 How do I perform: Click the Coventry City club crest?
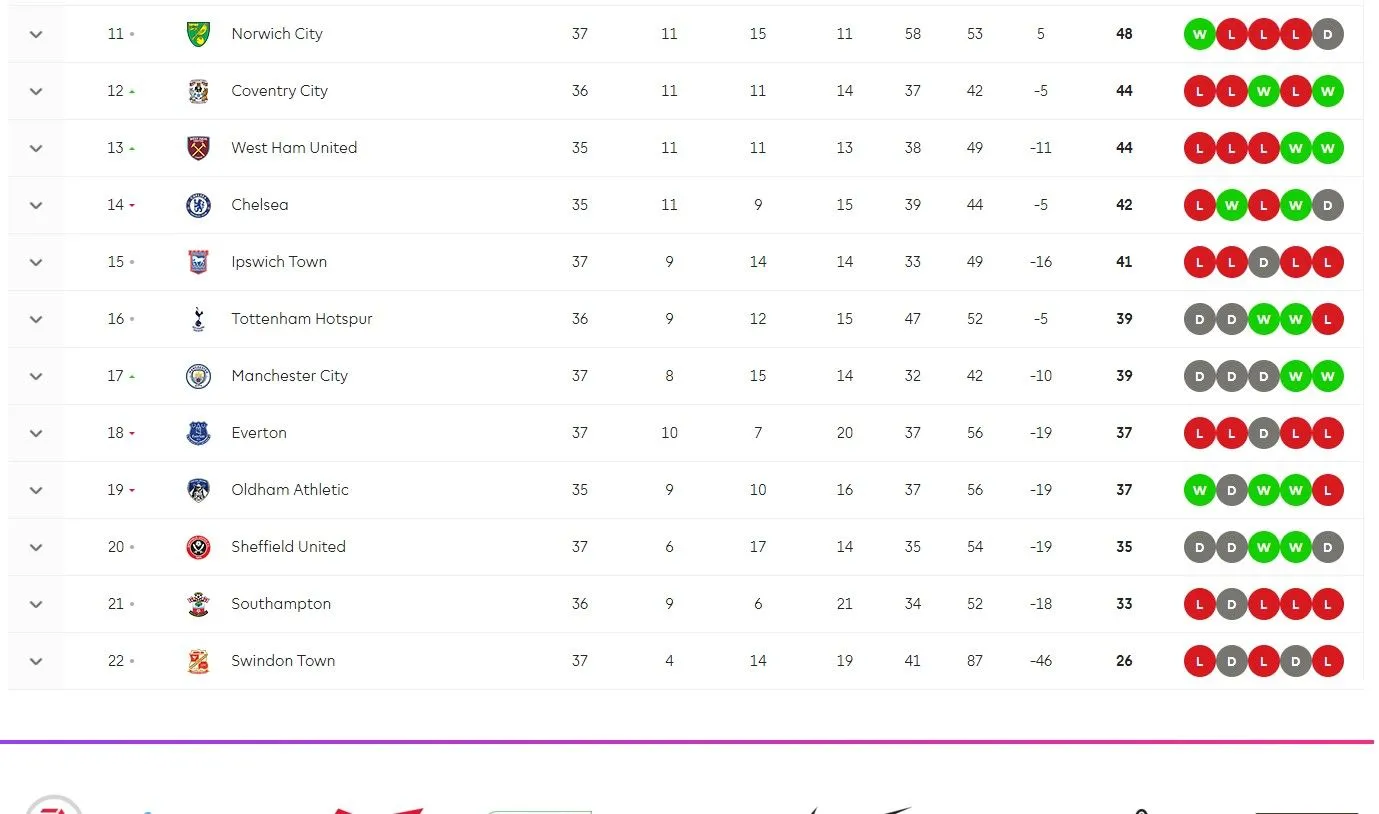[198, 91]
